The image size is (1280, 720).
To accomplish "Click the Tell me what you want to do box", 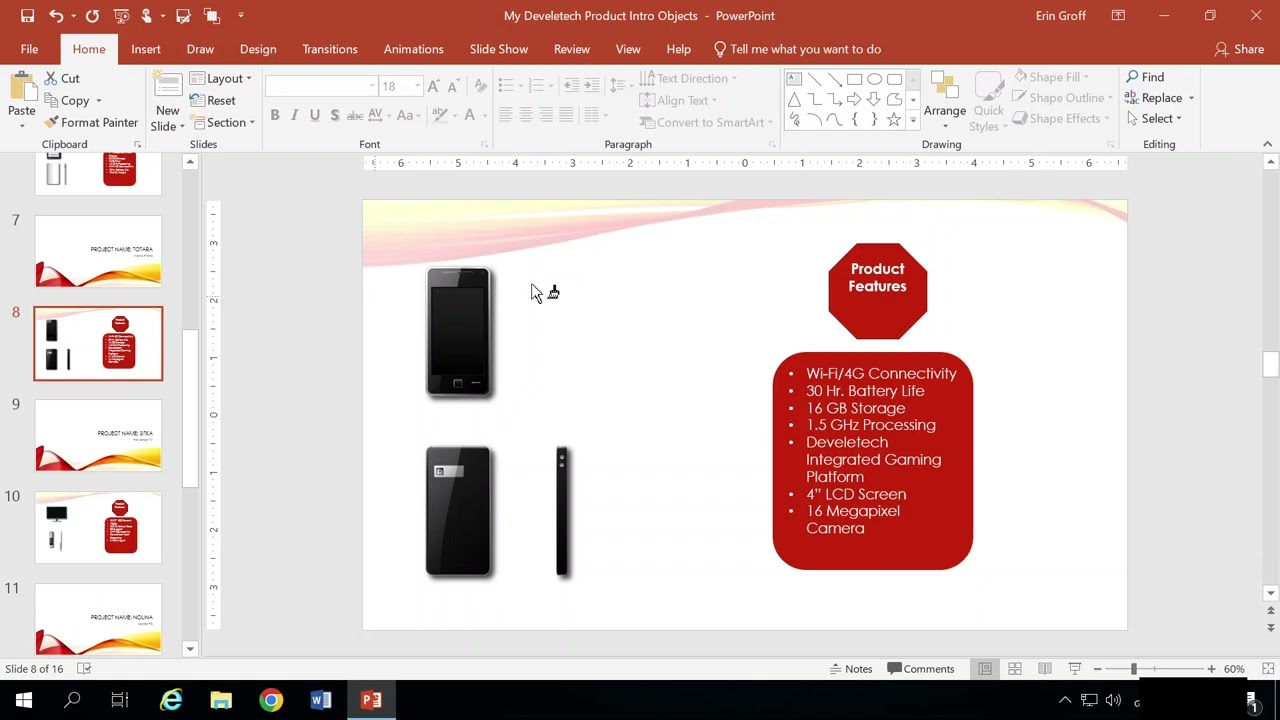I will [x=797, y=49].
